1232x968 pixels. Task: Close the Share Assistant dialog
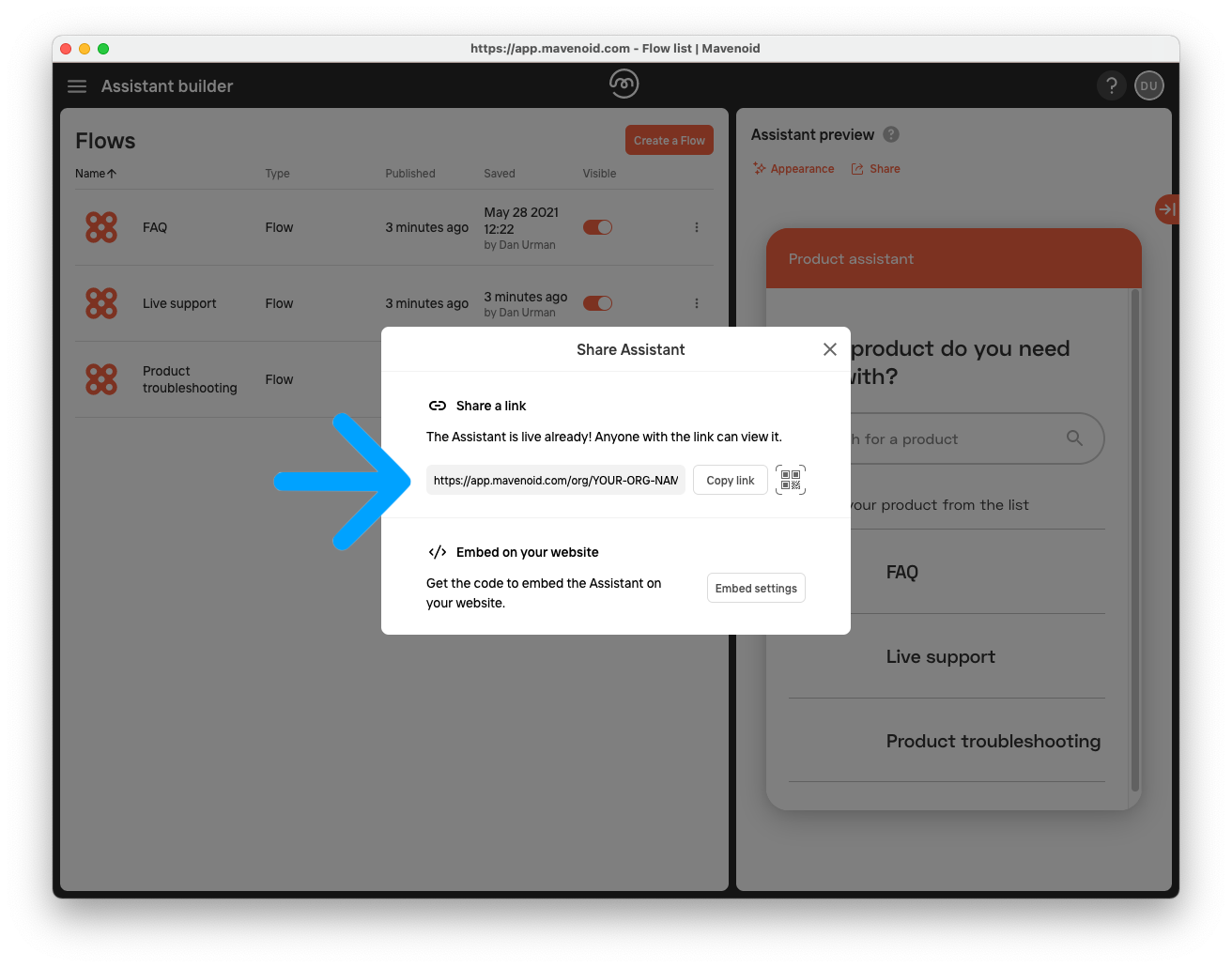coord(830,349)
